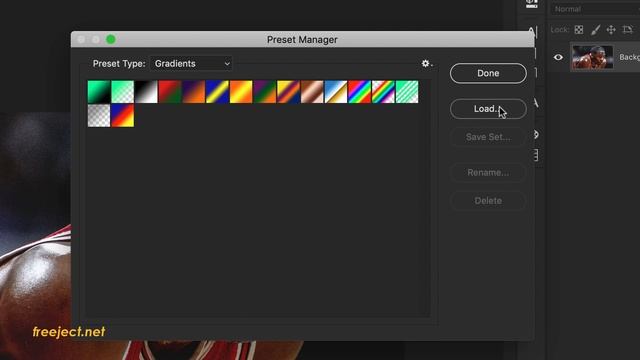Viewport: 640px width, 360px height.
Task: Select the Background layer thumbnail
Action: [592, 57]
